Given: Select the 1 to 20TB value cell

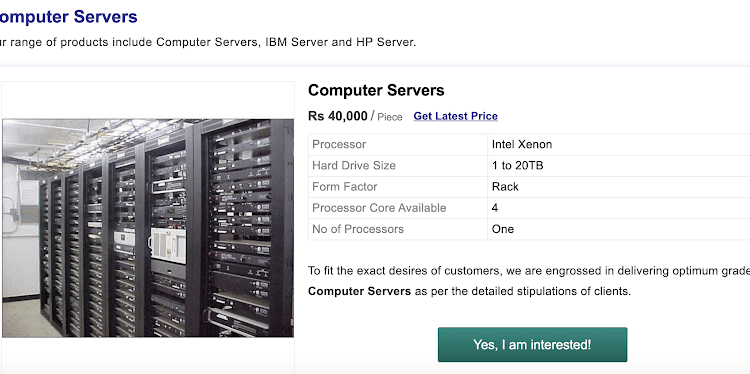Looking at the screenshot, I should tap(618, 165).
